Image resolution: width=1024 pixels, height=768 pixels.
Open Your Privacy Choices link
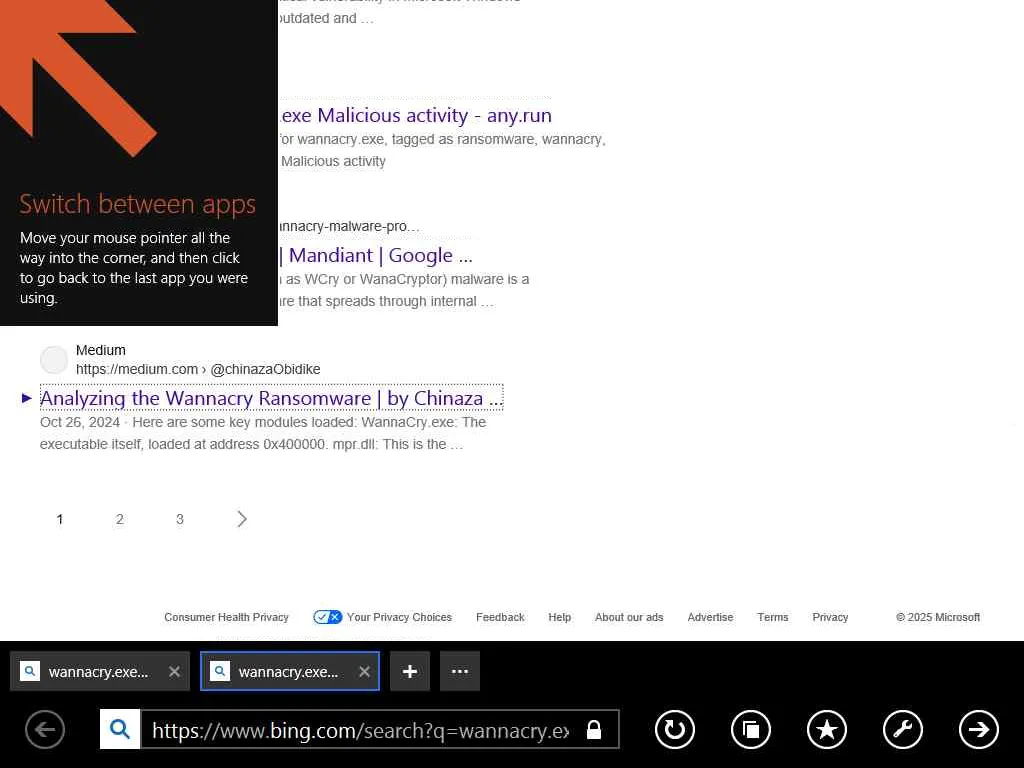click(x=399, y=617)
